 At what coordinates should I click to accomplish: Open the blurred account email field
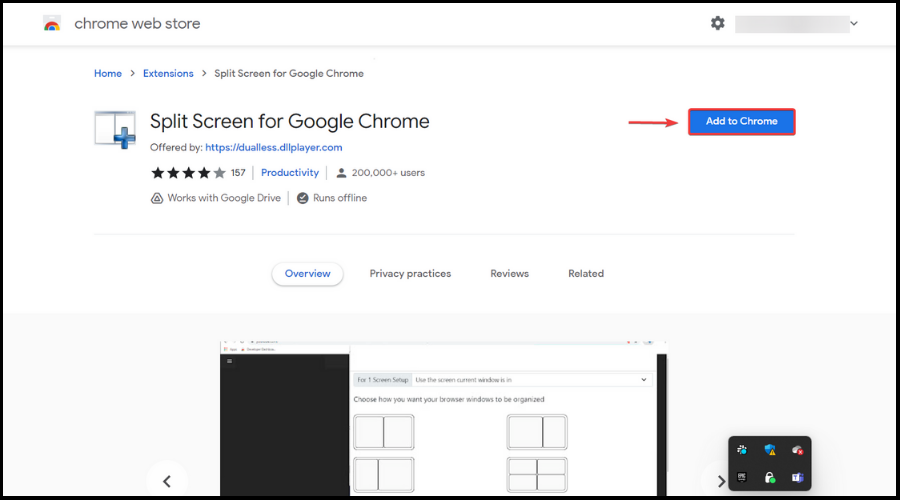(792, 24)
